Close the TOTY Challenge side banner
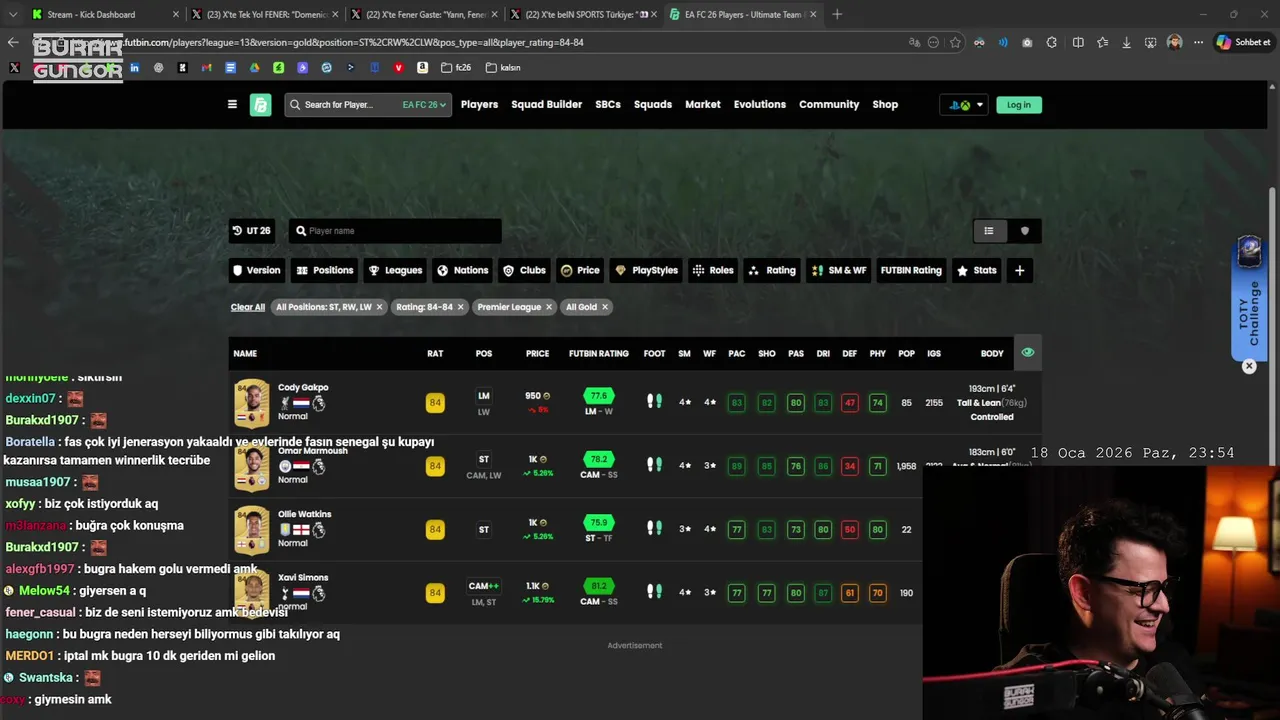Screen dimensions: 1280x720 [1249, 367]
